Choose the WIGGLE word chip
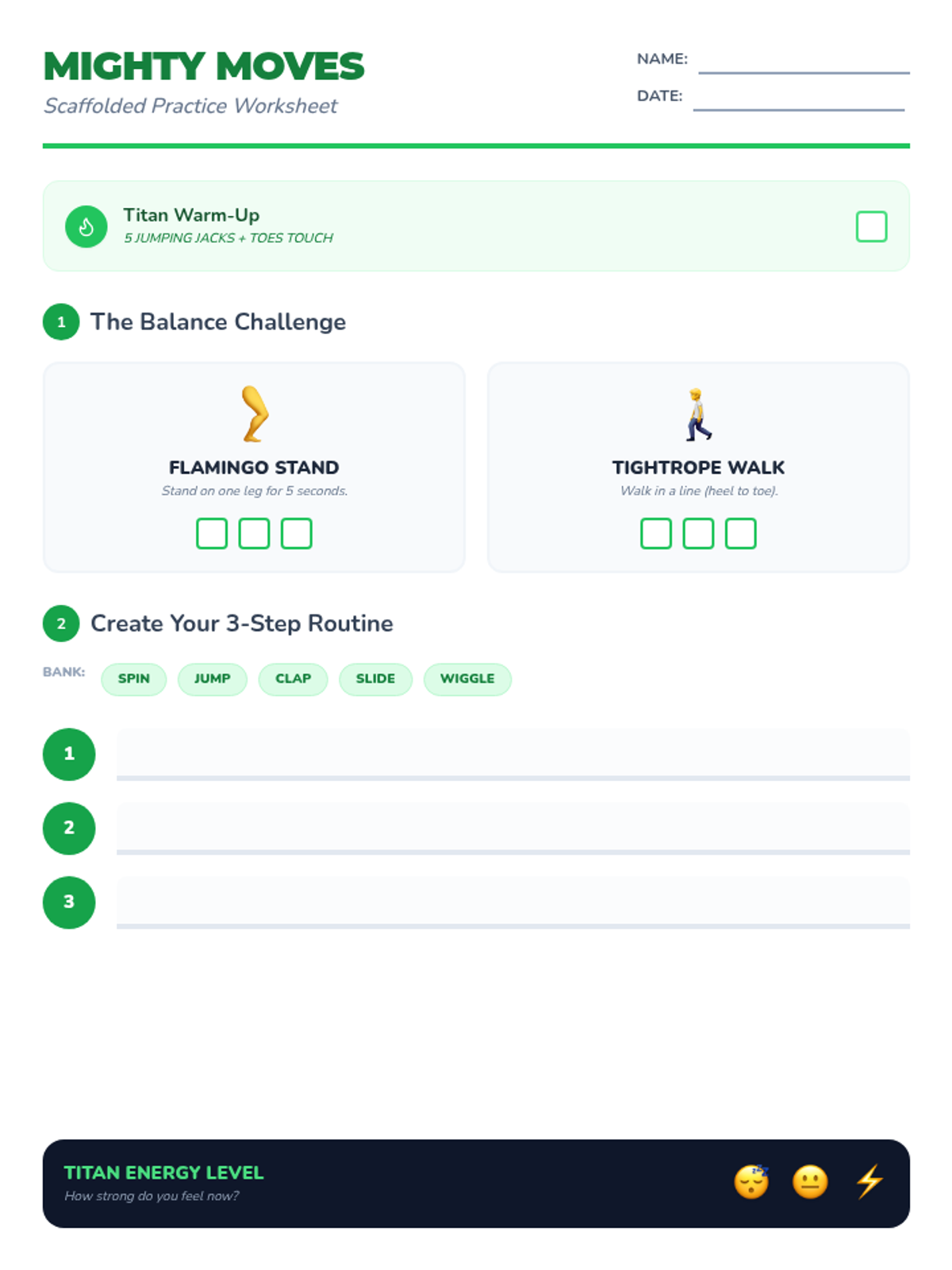This screenshot has height=1270, width=952. click(x=467, y=679)
